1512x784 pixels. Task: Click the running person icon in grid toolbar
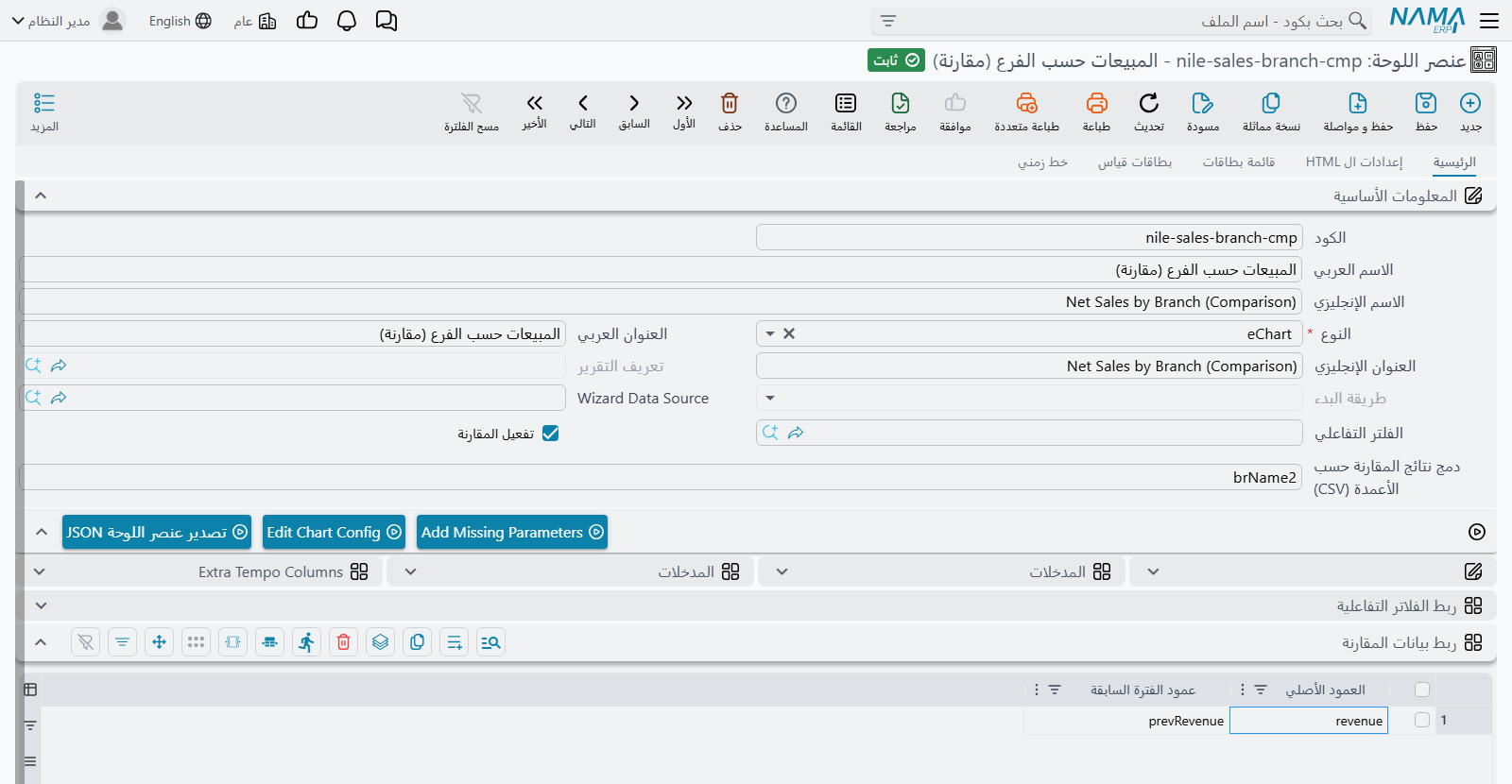[x=306, y=642]
